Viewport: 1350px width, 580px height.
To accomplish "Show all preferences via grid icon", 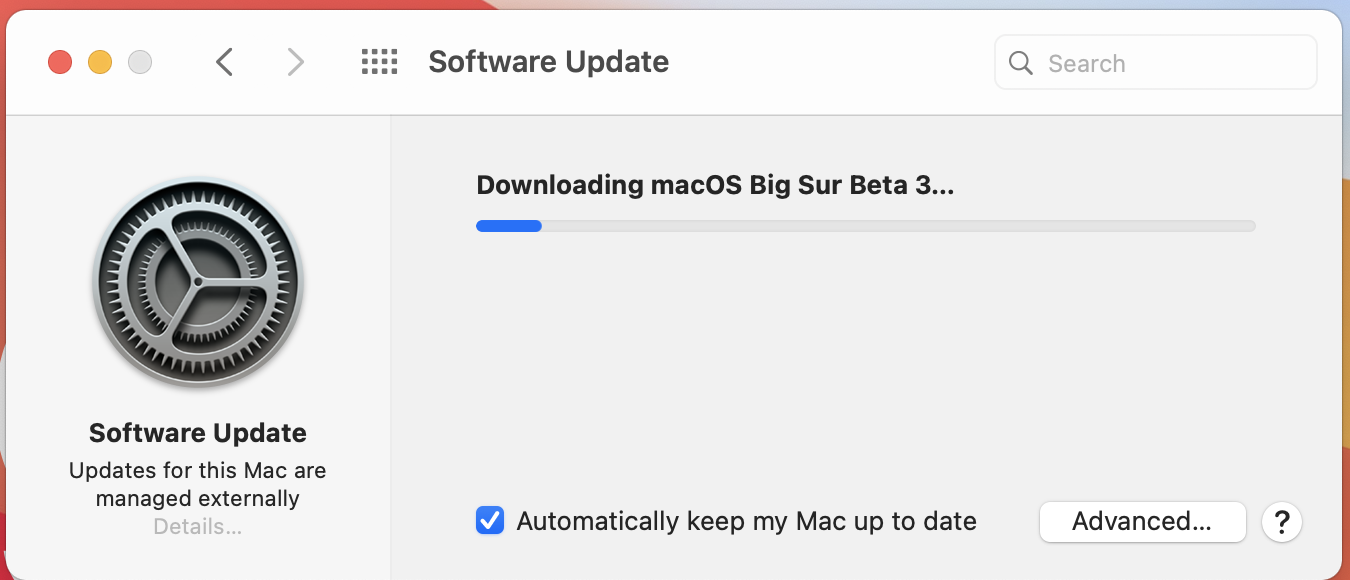I will [379, 62].
